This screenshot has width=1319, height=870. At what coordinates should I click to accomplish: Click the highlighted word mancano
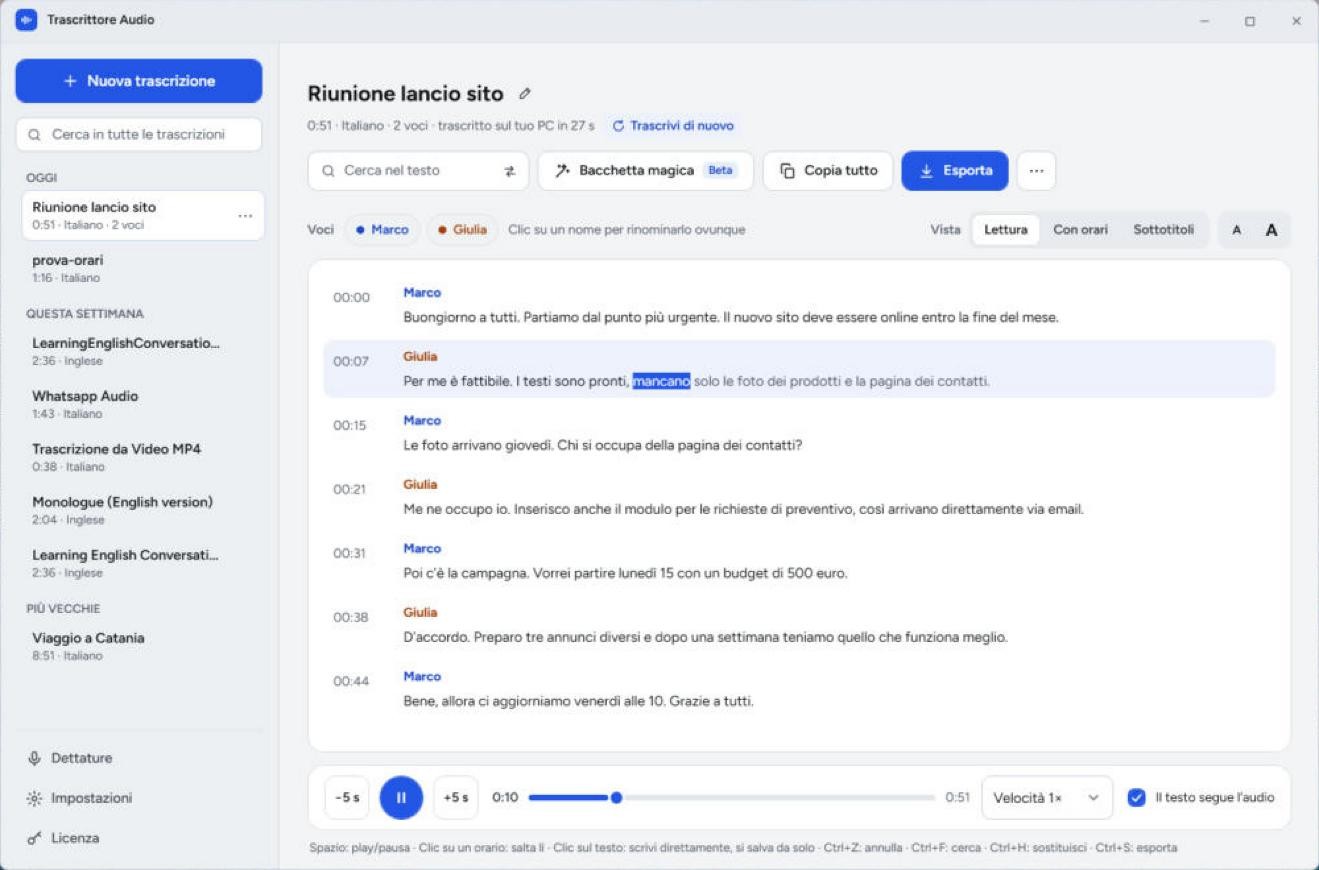point(661,381)
